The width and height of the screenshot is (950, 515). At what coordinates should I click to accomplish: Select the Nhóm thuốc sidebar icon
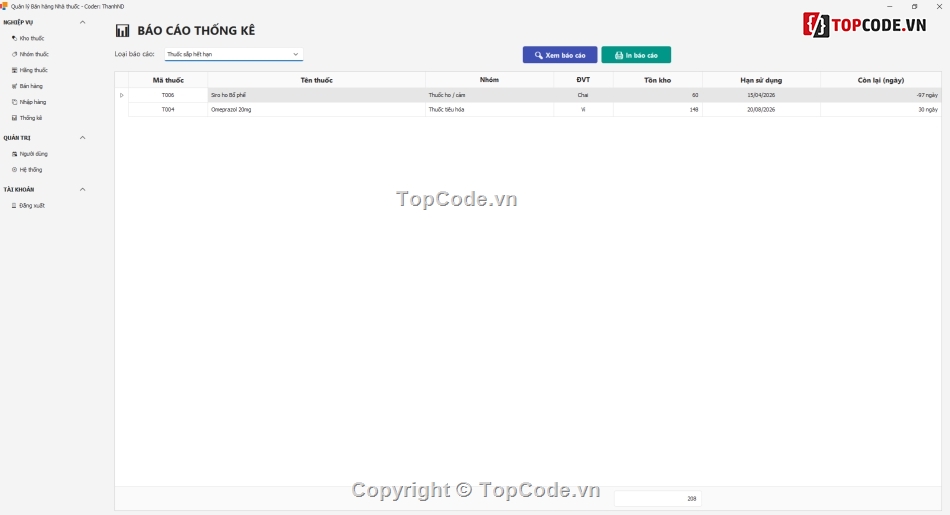(15, 54)
